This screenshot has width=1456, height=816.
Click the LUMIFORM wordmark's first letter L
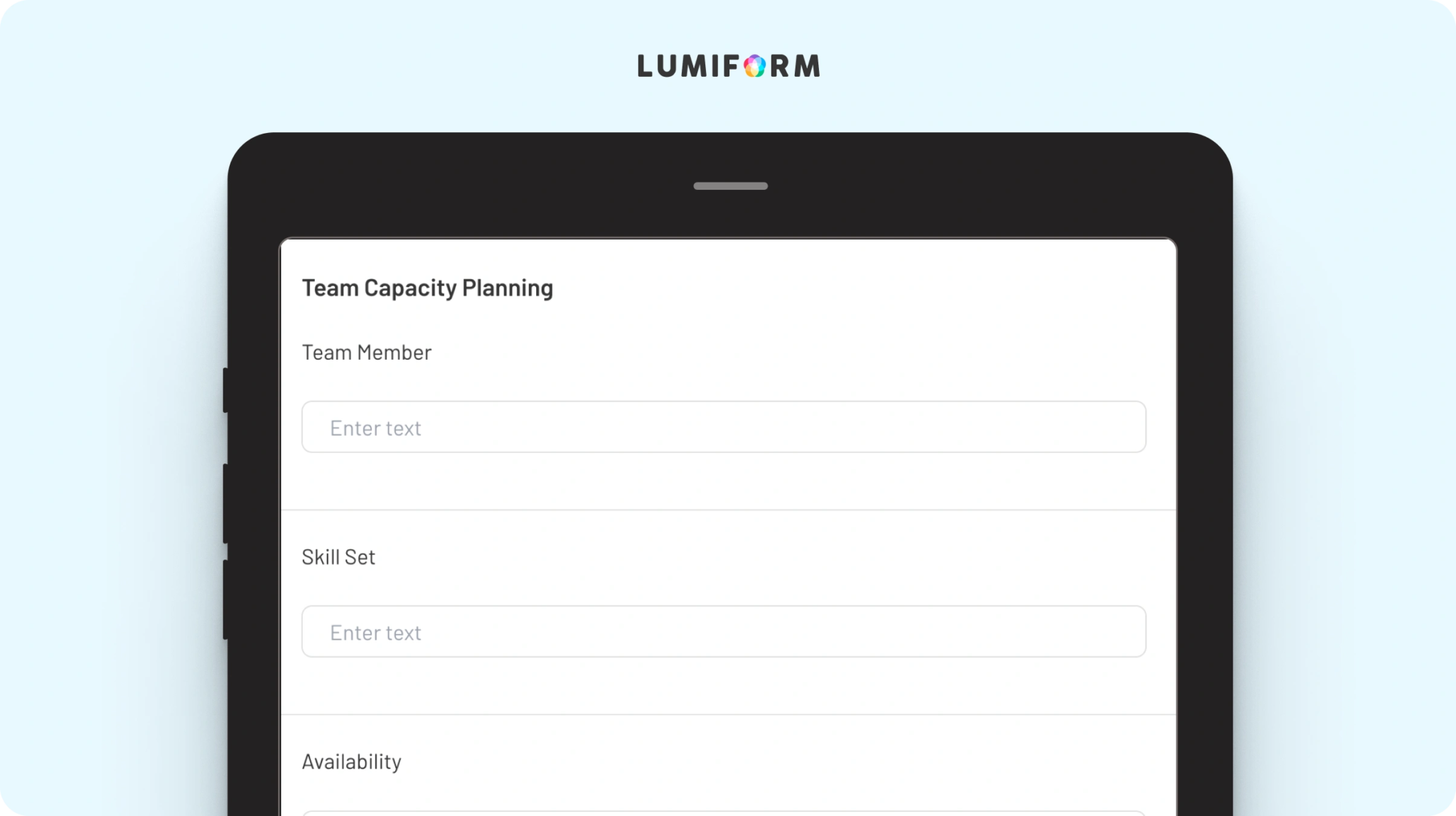[x=645, y=66]
